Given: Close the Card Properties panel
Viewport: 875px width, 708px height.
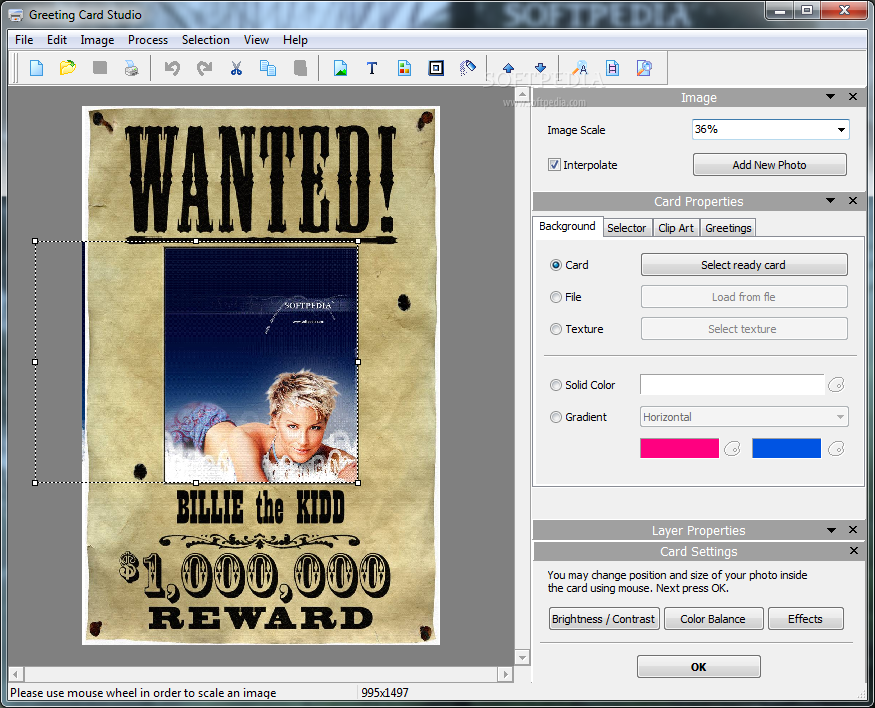Looking at the screenshot, I should click(853, 200).
